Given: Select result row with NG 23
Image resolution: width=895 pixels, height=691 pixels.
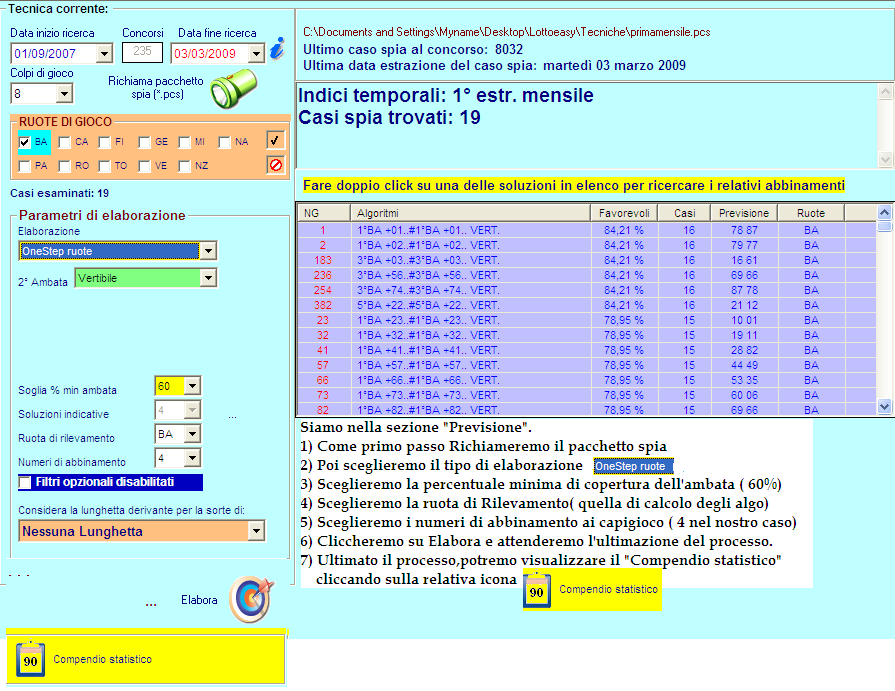Looking at the screenshot, I should point(587,320).
